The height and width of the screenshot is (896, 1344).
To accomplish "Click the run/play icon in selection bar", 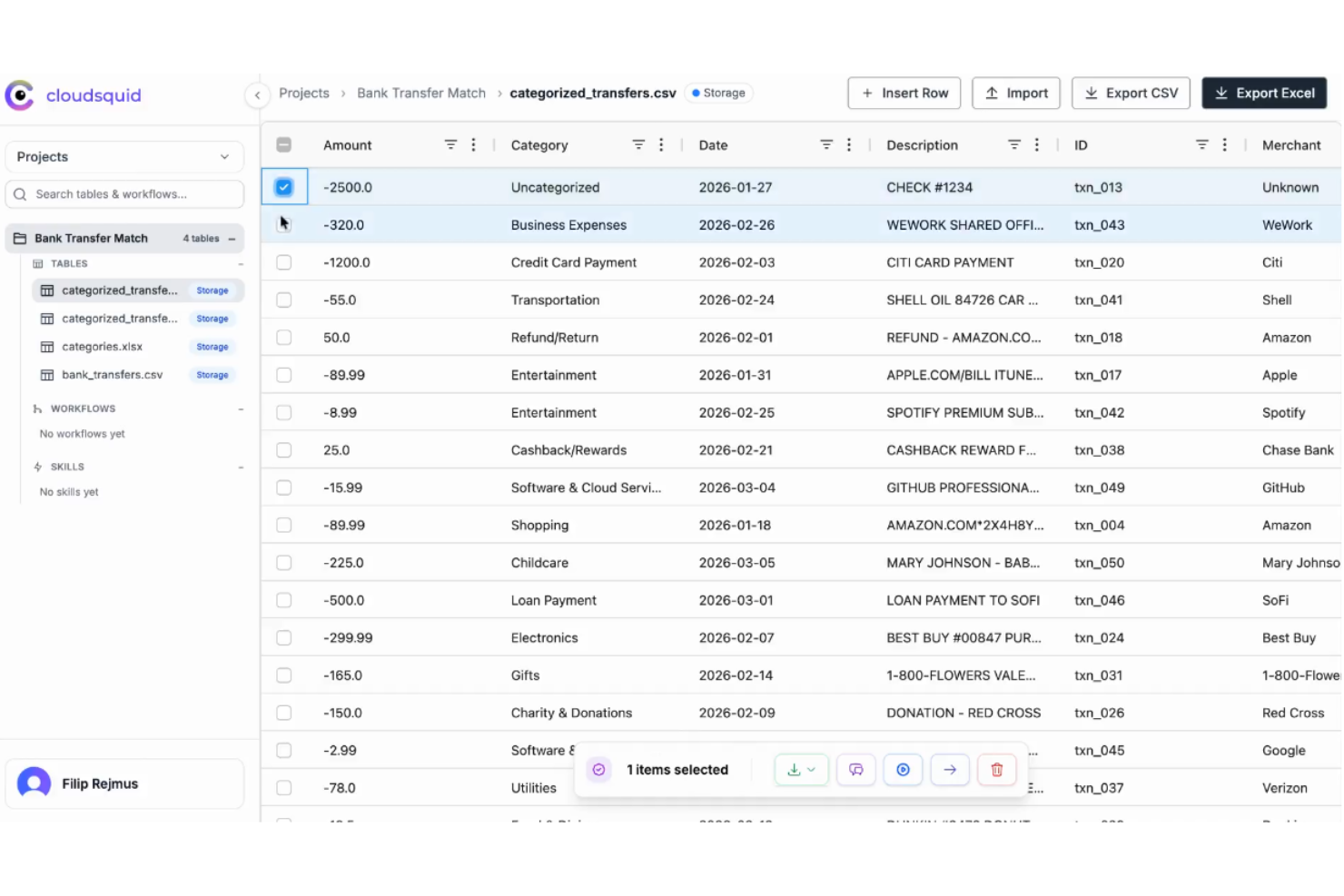I will click(903, 770).
